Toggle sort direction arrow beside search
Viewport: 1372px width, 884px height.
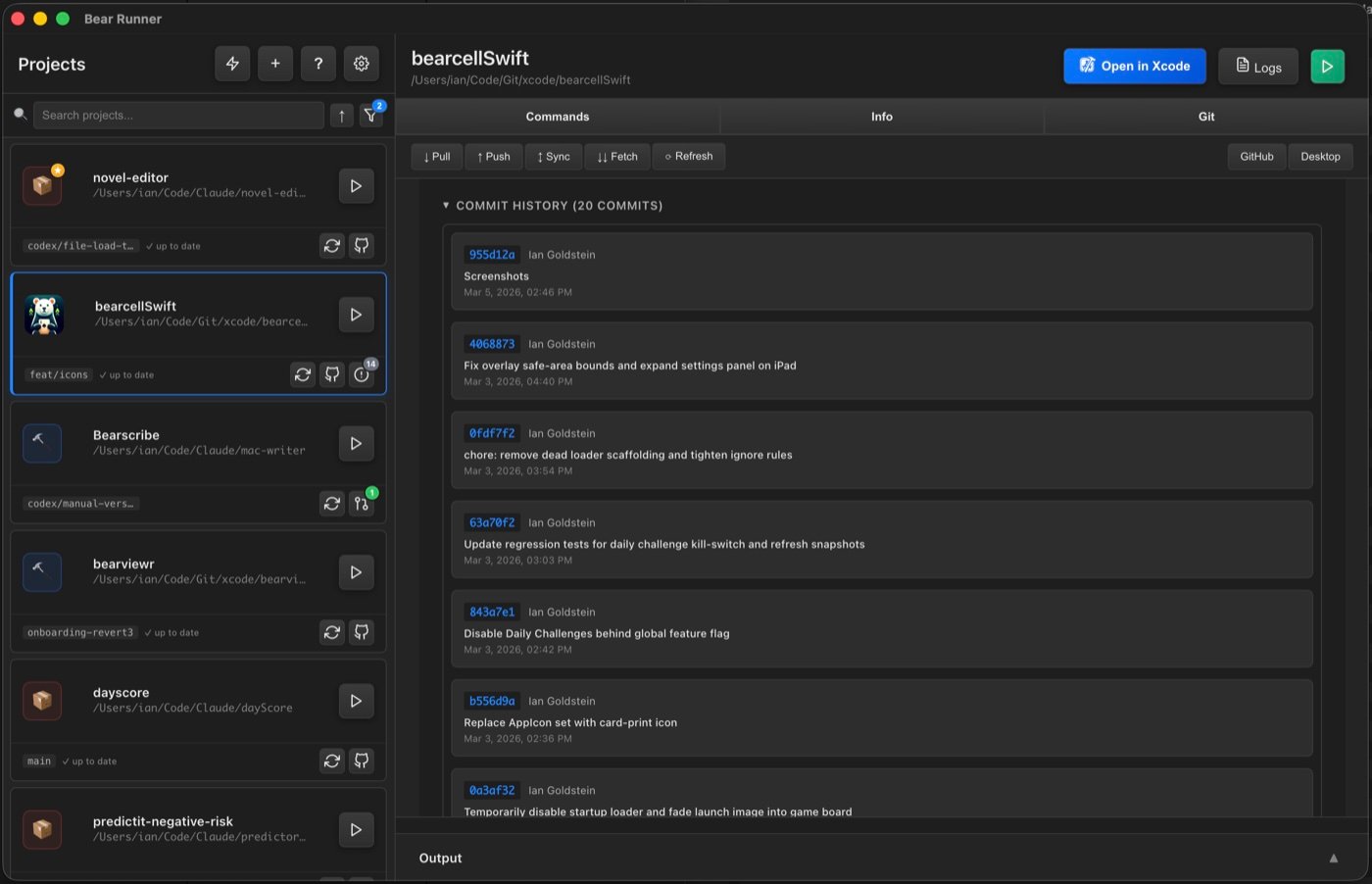(x=341, y=116)
